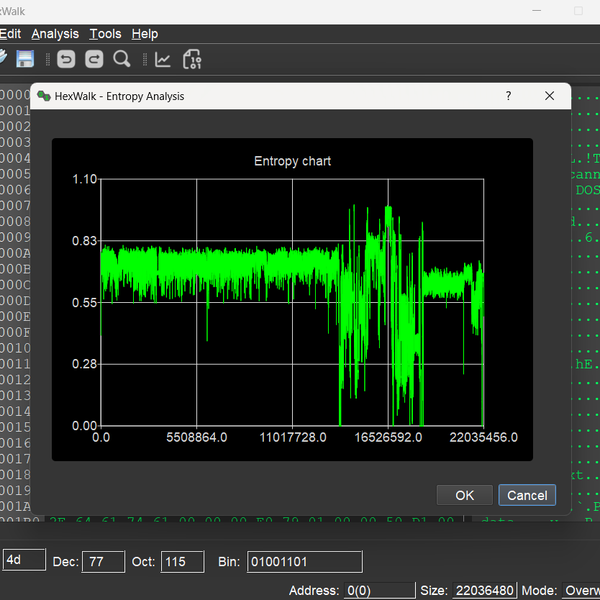The width and height of the screenshot is (600, 600).
Task: Click the dialog's question mark help button
Action: 508,96
